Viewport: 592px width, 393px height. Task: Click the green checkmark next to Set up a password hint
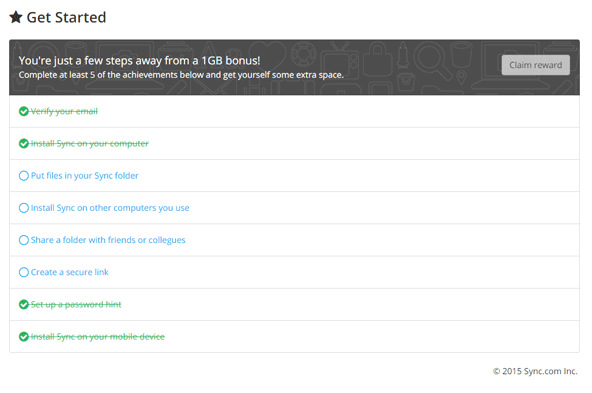click(24, 304)
